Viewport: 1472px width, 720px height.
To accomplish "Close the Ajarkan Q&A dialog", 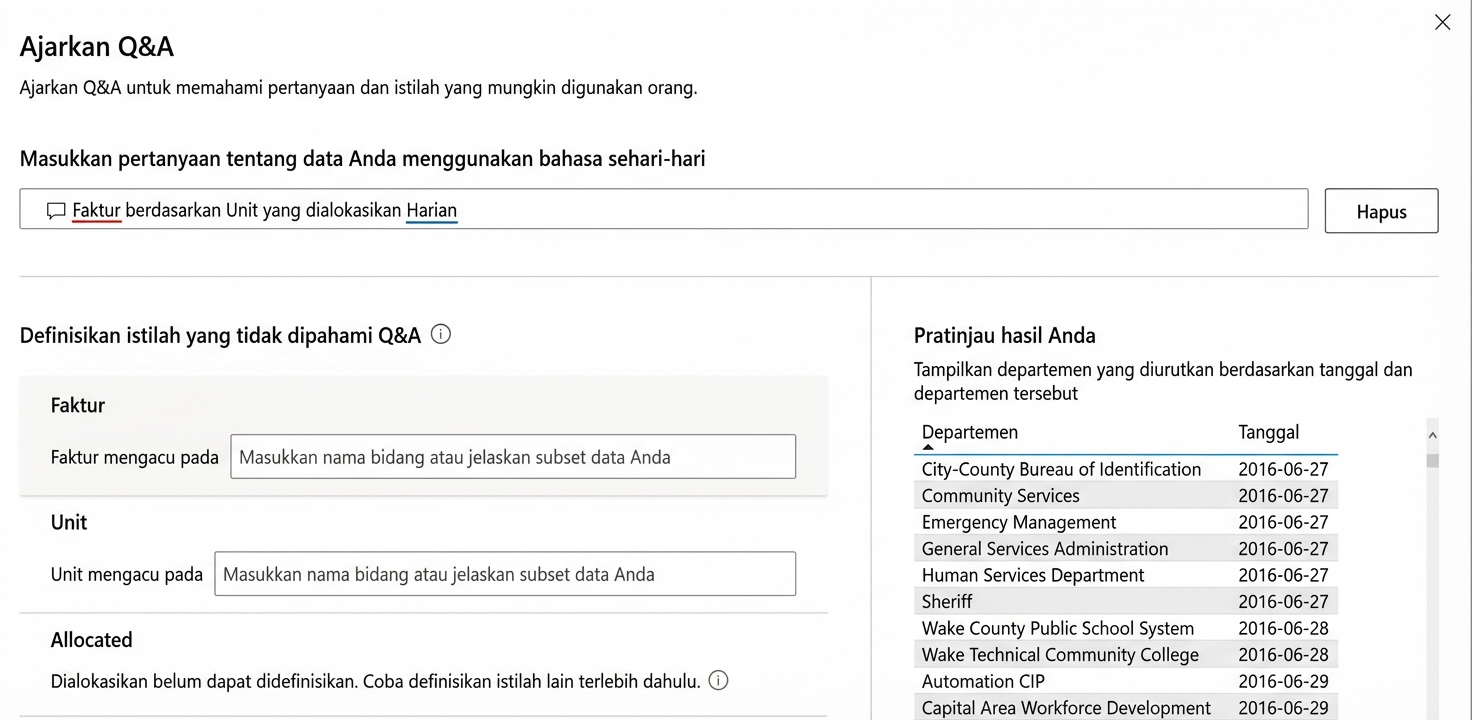I will tap(1442, 21).
